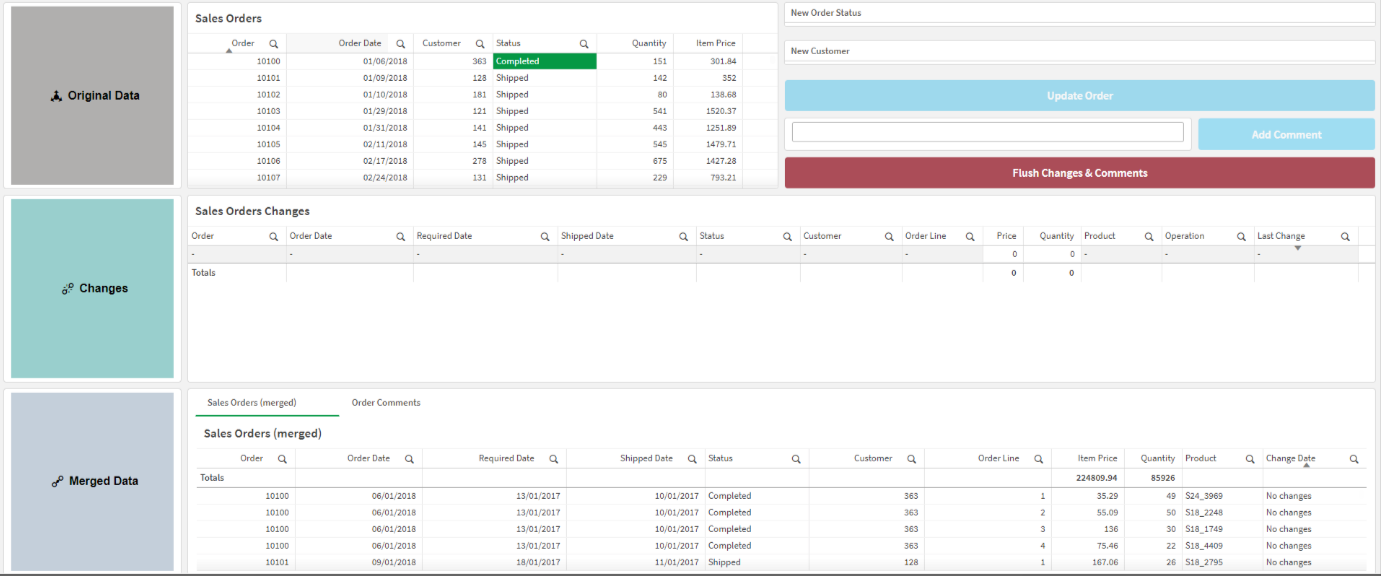Click the Order Date search icon in Sales Orders
Screen dimensions: 1383x576
(400, 44)
